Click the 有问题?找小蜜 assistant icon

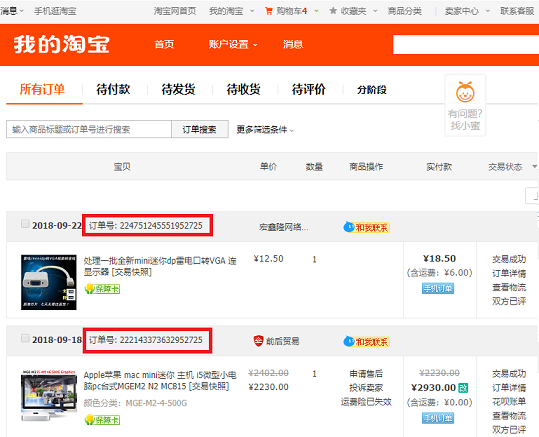(x=465, y=105)
